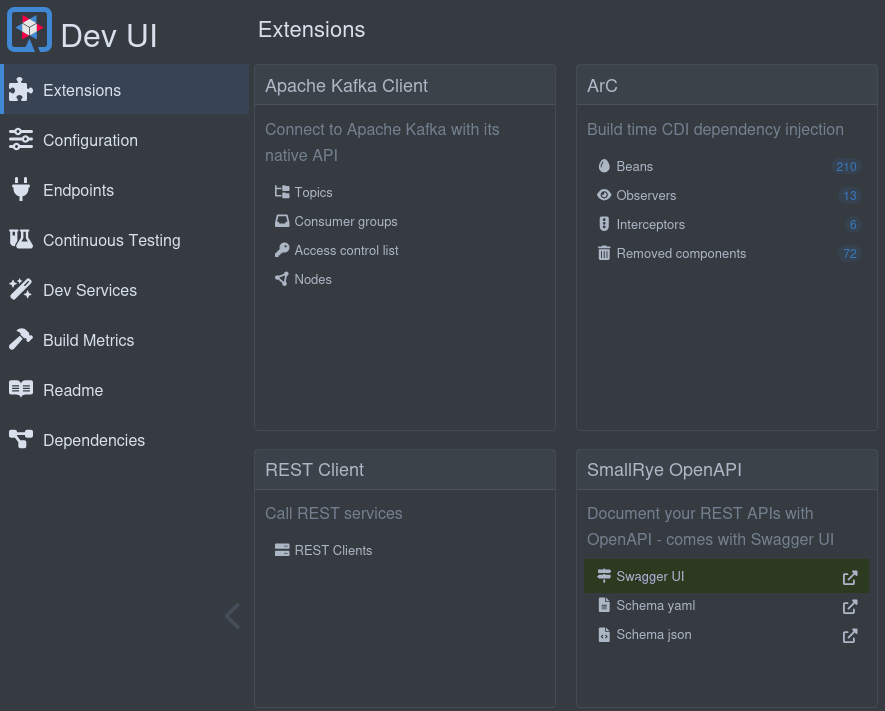Open Swagger UI external link icon
The height and width of the screenshot is (711, 885).
pos(850,577)
